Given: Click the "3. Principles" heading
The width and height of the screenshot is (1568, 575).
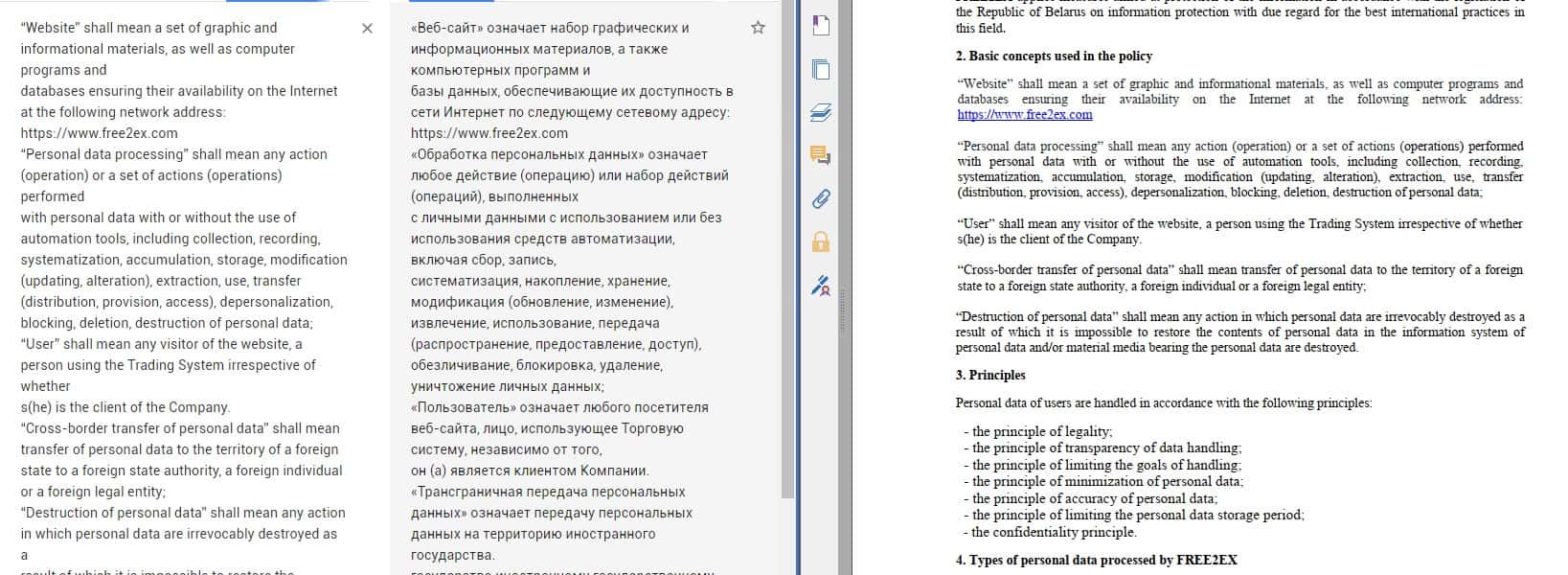Looking at the screenshot, I should pos(990,376).
